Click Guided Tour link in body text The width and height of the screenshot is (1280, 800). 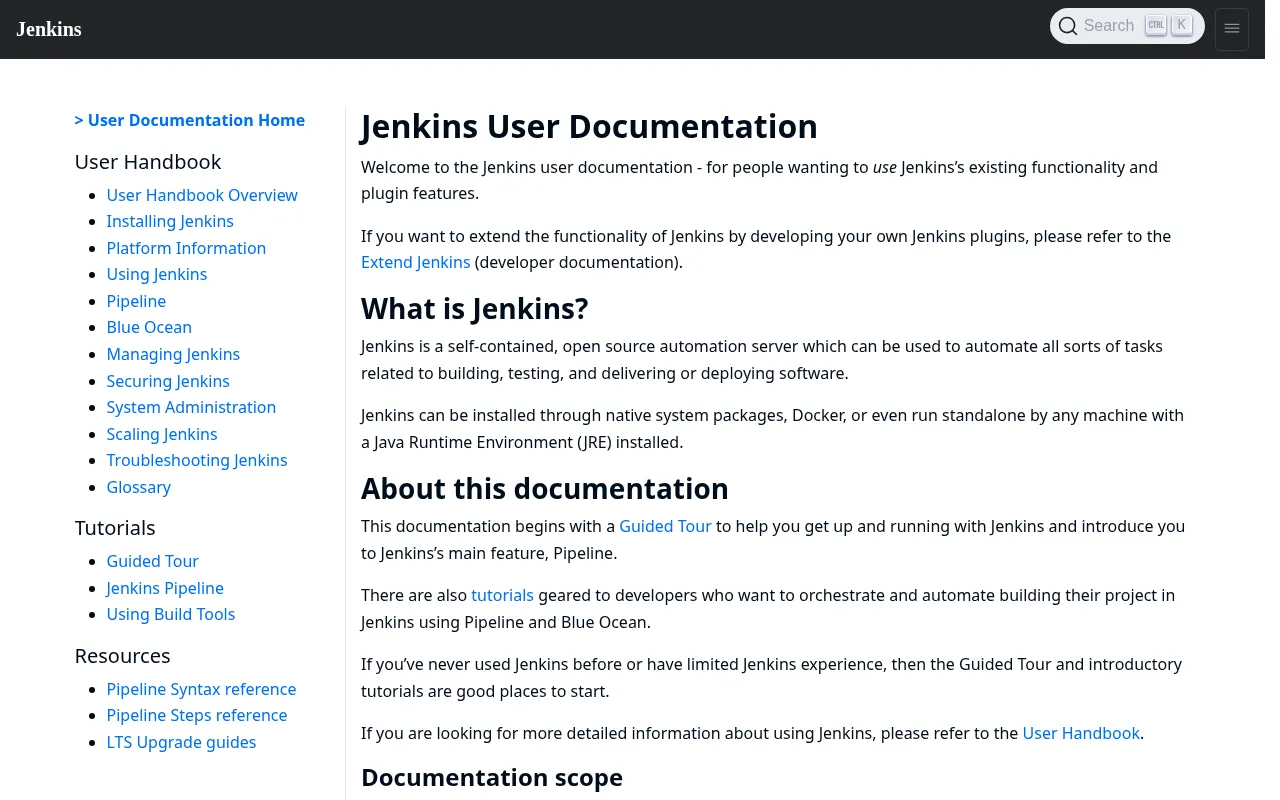point(665,526)
